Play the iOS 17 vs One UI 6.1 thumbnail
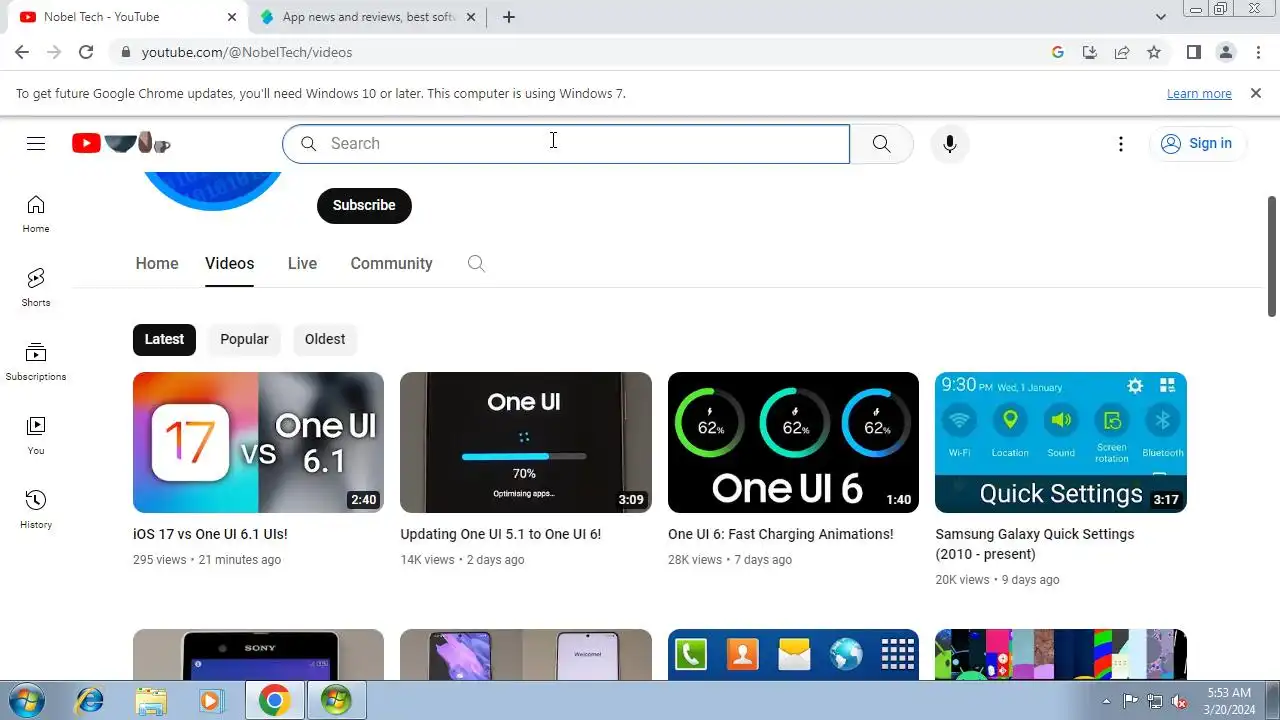This screenshot has width=1280, height=720. coord(258,442)
